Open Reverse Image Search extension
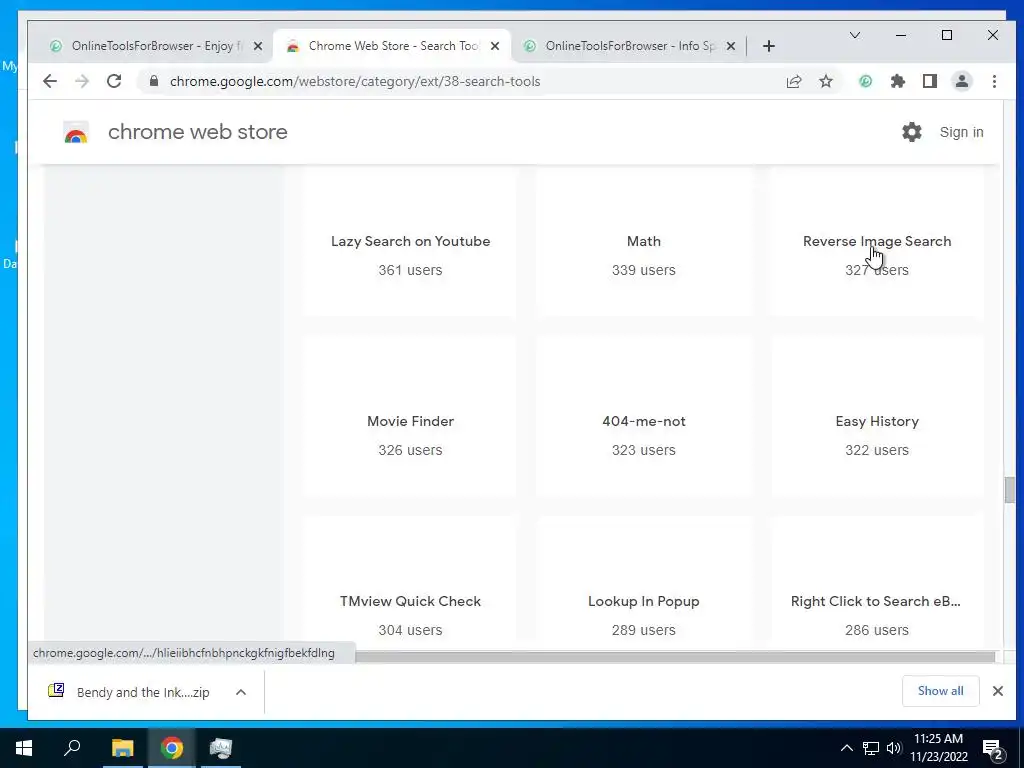The image size is (1024, 768). (876, 241)
